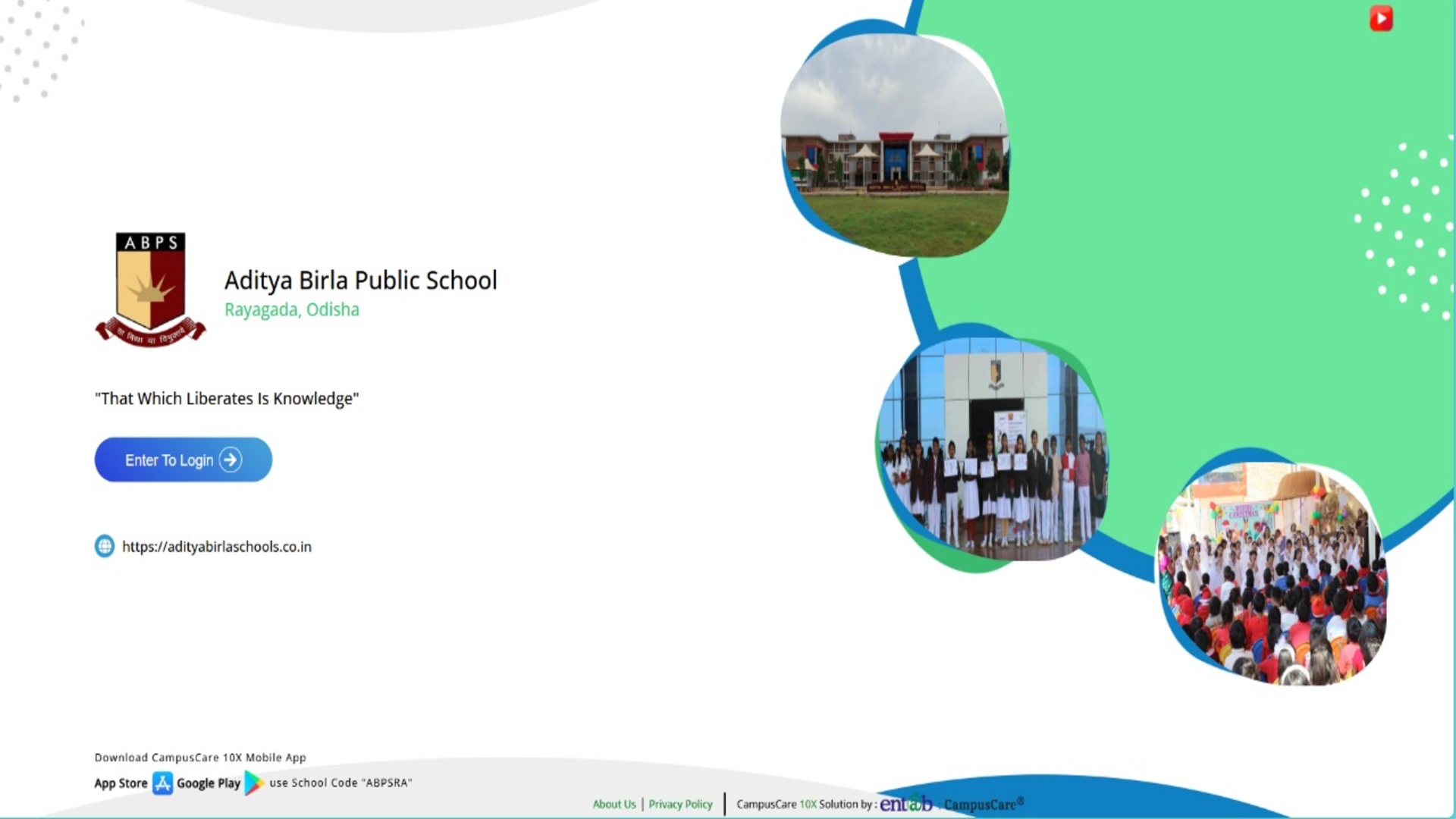The height and width of the screenshot is (819, 1456).
Task: Open the YouTube video icon
Action: point(1381,18)
